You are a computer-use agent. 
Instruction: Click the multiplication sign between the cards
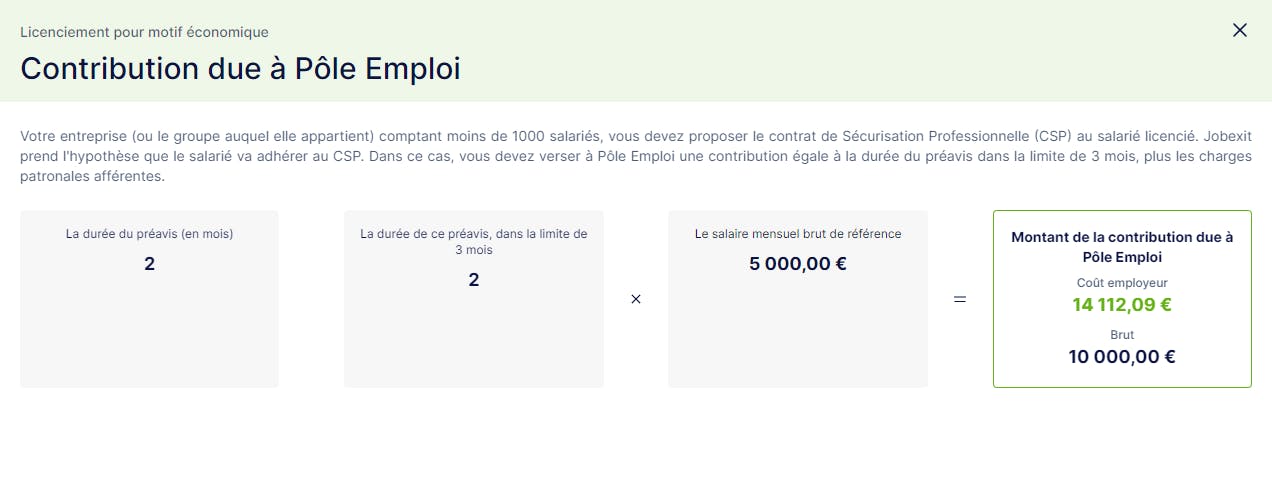(636, 299)
